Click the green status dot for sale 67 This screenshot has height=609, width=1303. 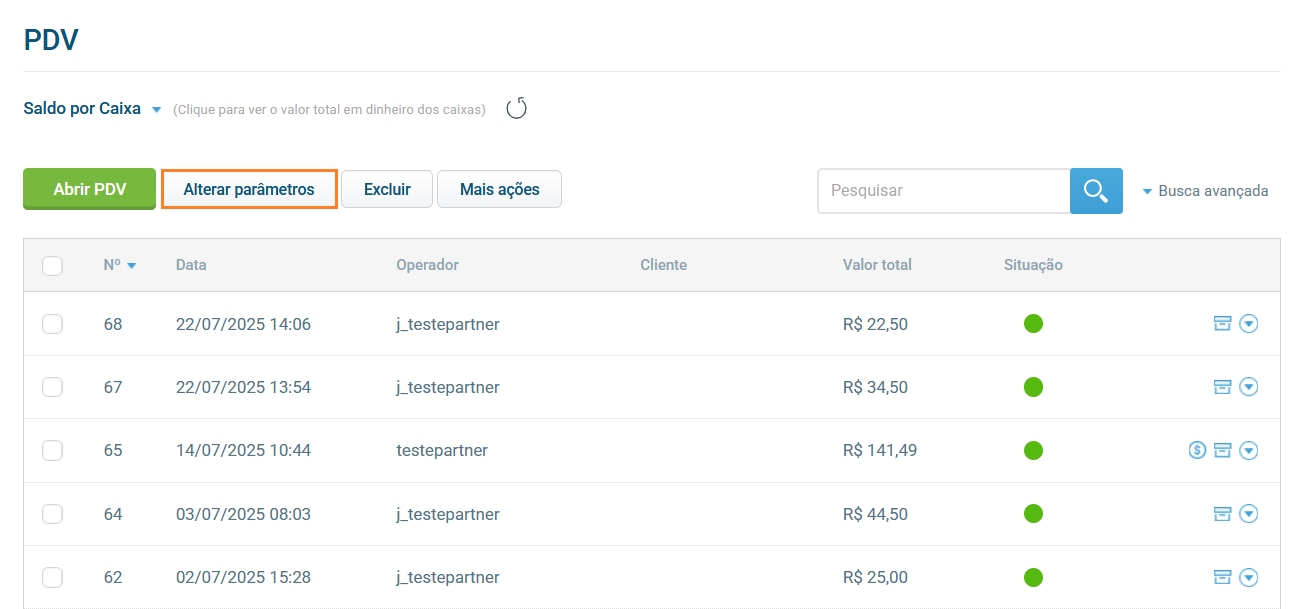(x=1033, y=387)
